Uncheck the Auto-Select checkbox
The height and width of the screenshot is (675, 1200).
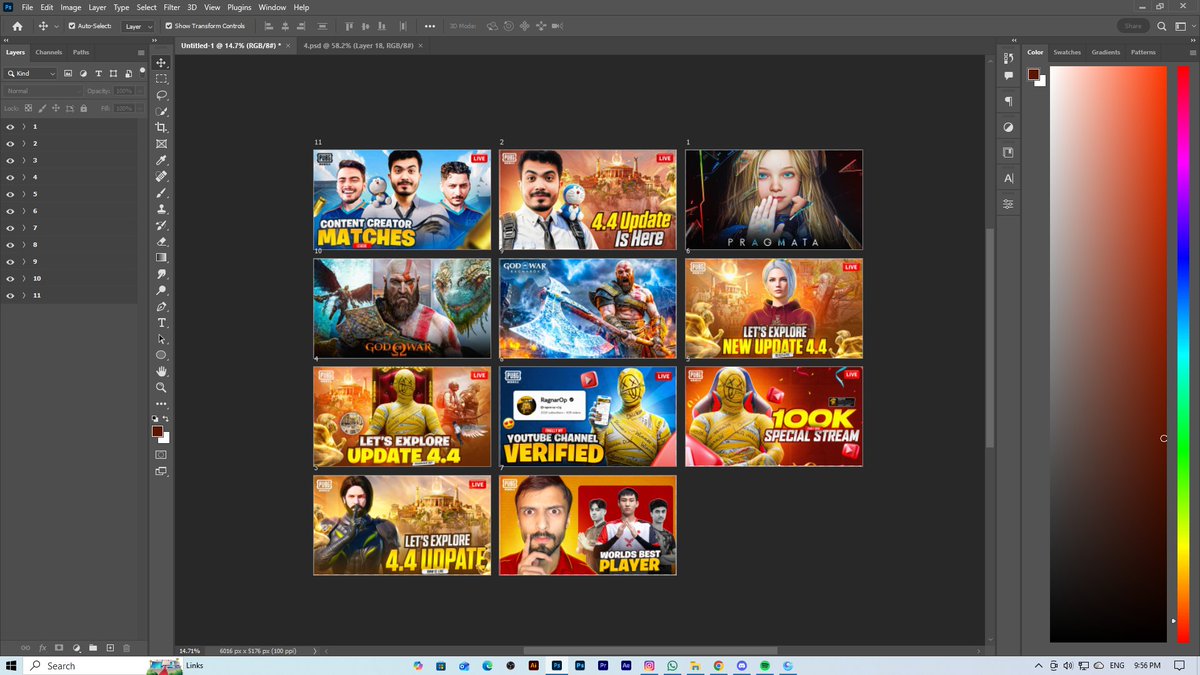coord(71,26)
